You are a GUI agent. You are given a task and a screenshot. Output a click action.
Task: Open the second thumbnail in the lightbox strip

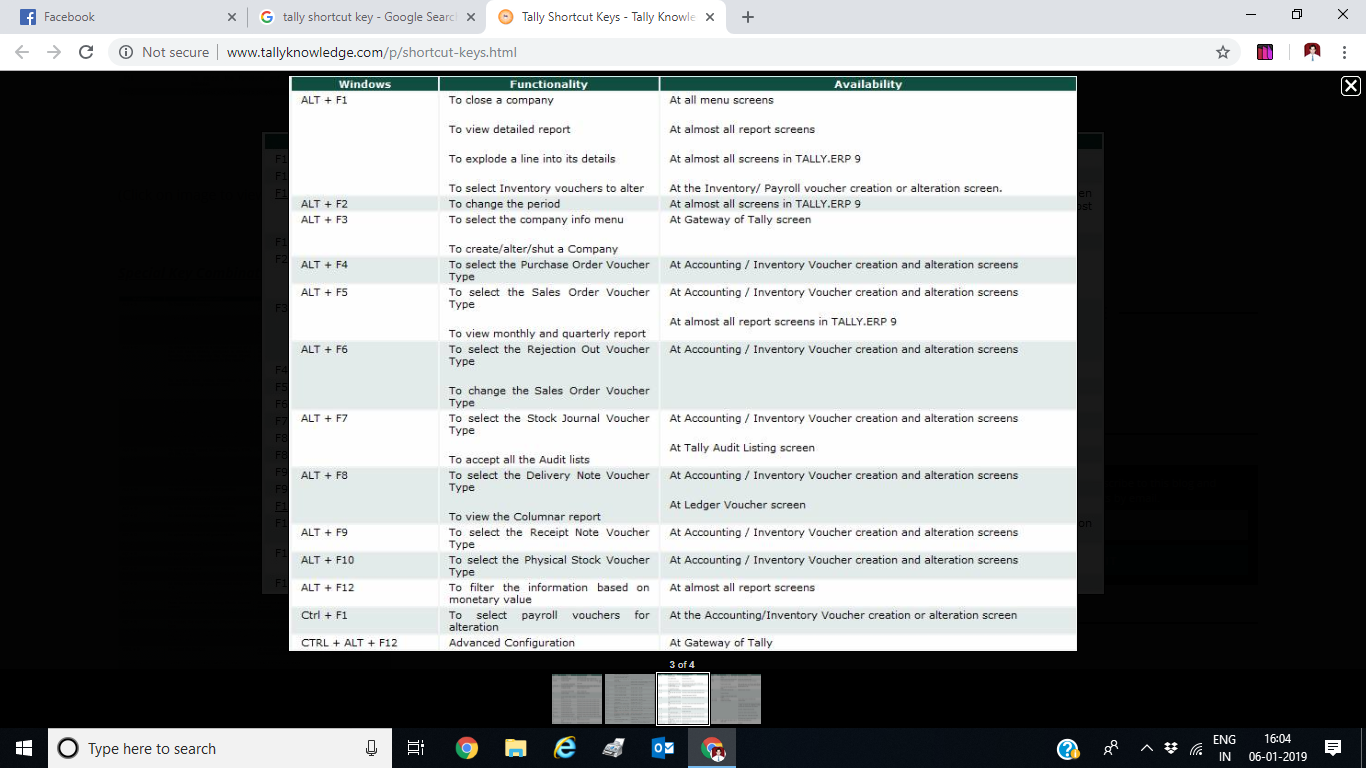pyautogui.click(x=630, y=699)
